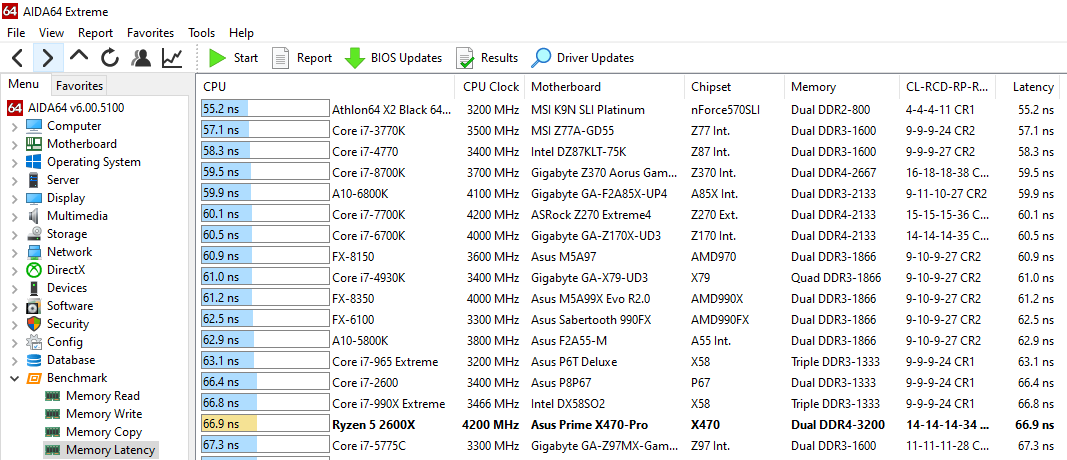Sort by the Motherboard column header
This screenshot has width=1067, height=460.
pos(606,86)
